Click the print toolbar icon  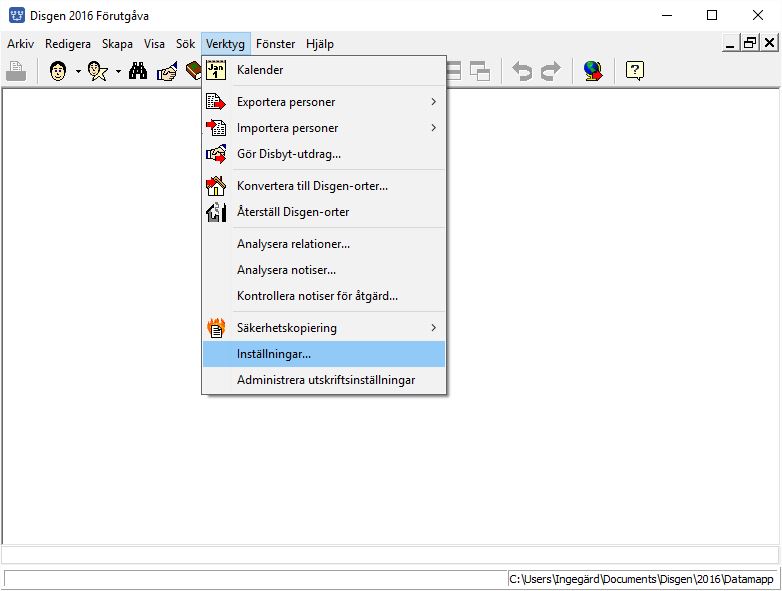tap(16, 71)
